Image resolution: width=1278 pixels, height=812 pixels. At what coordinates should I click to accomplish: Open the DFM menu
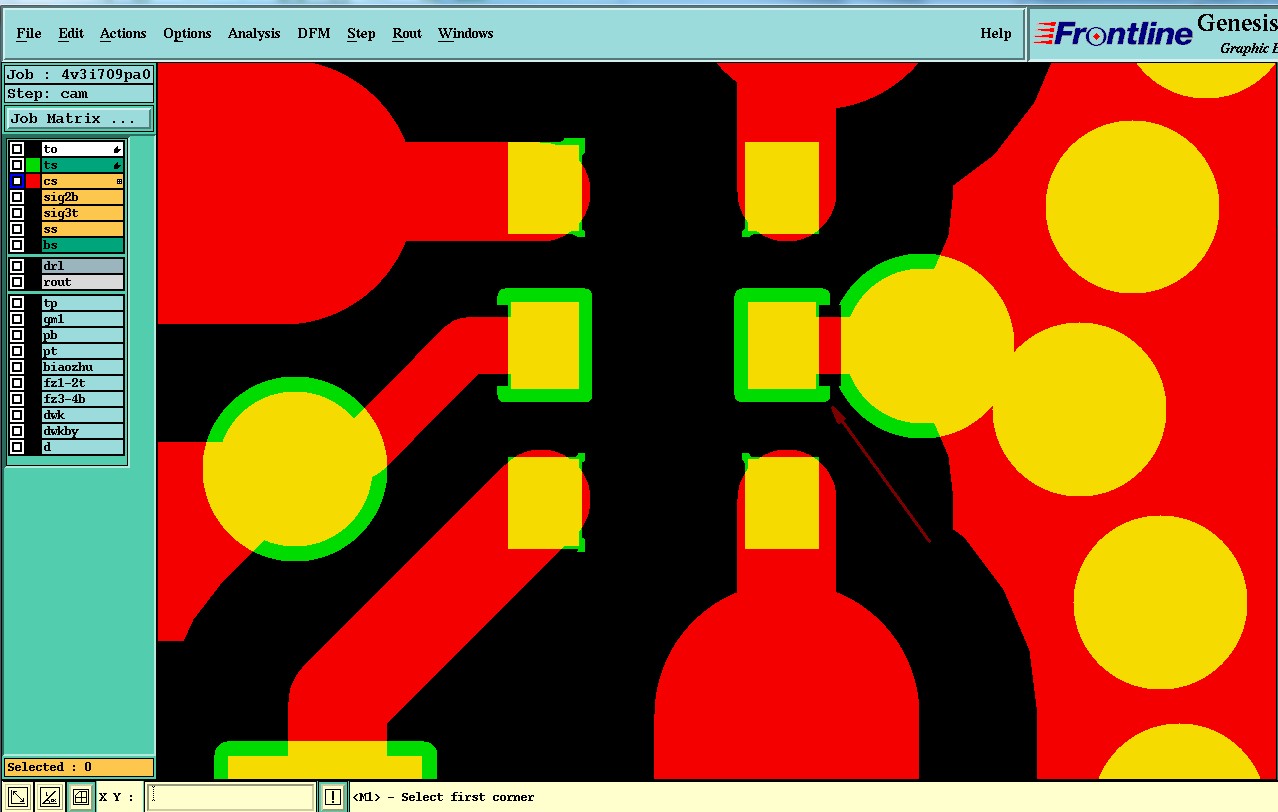pos(315,33)
